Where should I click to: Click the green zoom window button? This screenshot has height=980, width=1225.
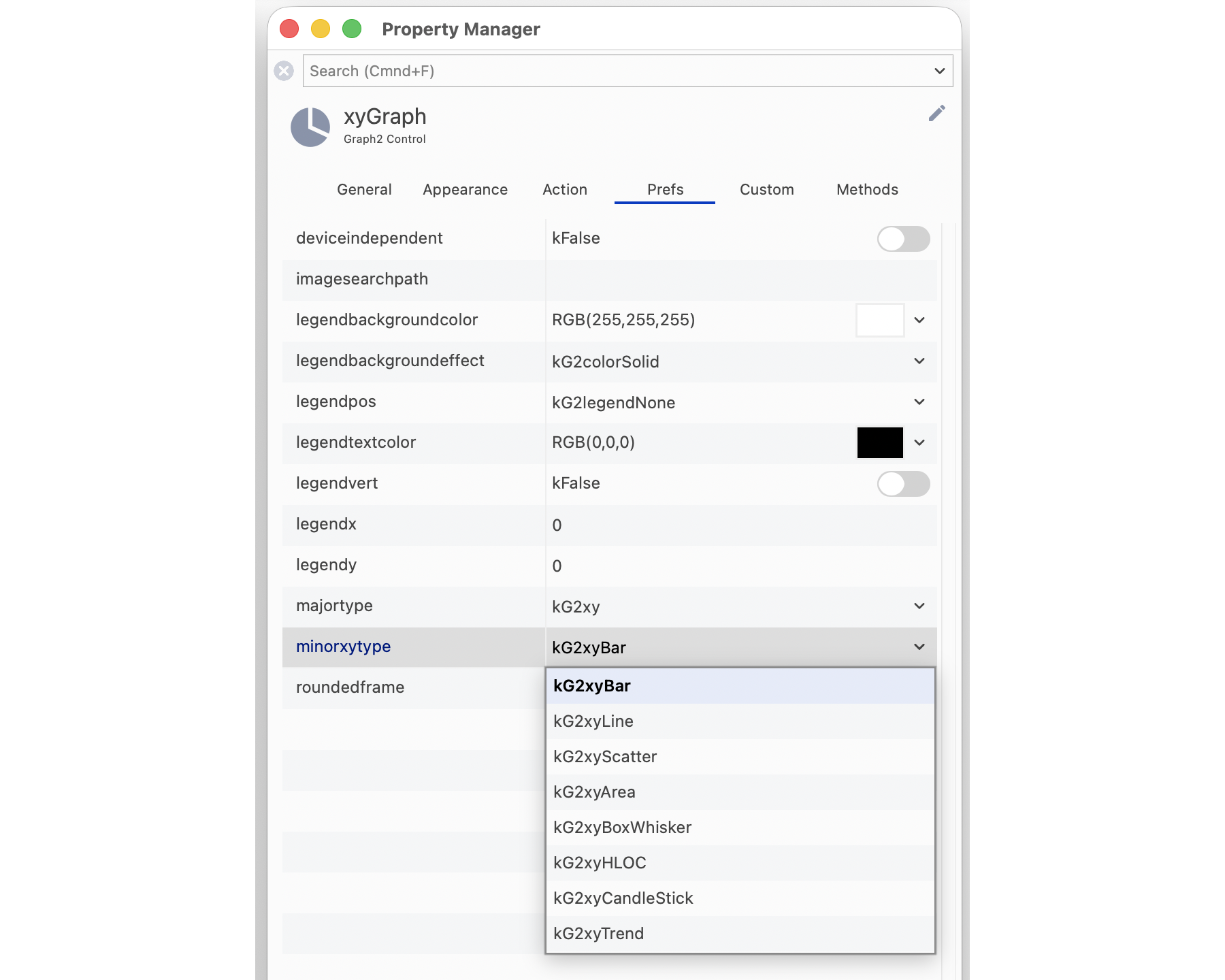tap(351, 29)
